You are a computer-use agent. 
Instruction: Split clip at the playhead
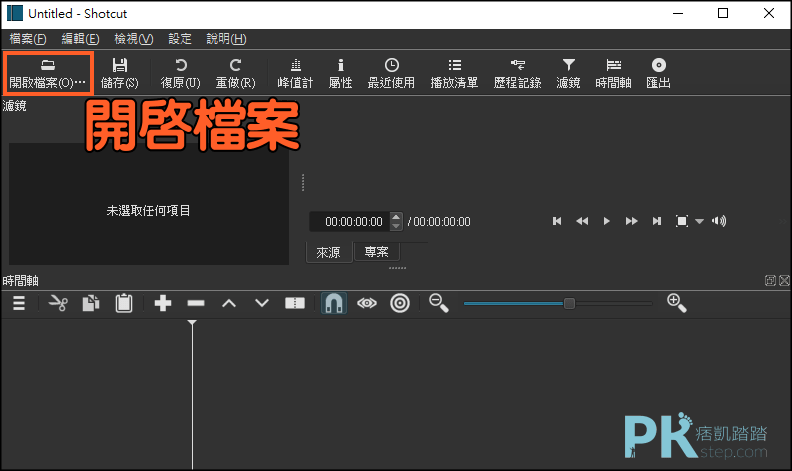tap(295, 303)
